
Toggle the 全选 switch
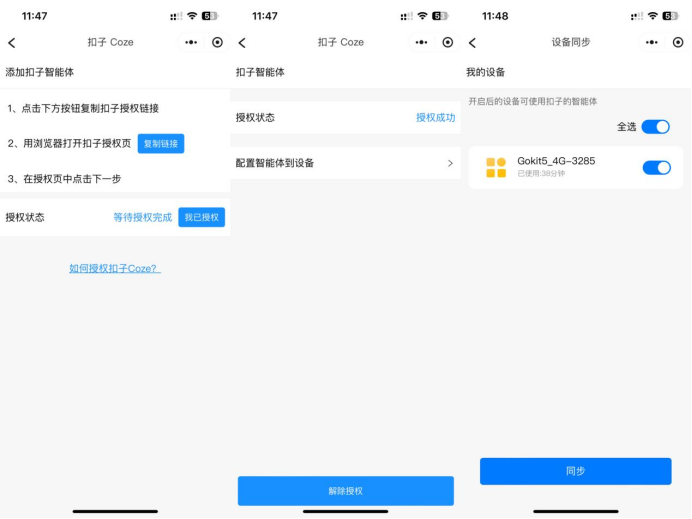point(655,127)
